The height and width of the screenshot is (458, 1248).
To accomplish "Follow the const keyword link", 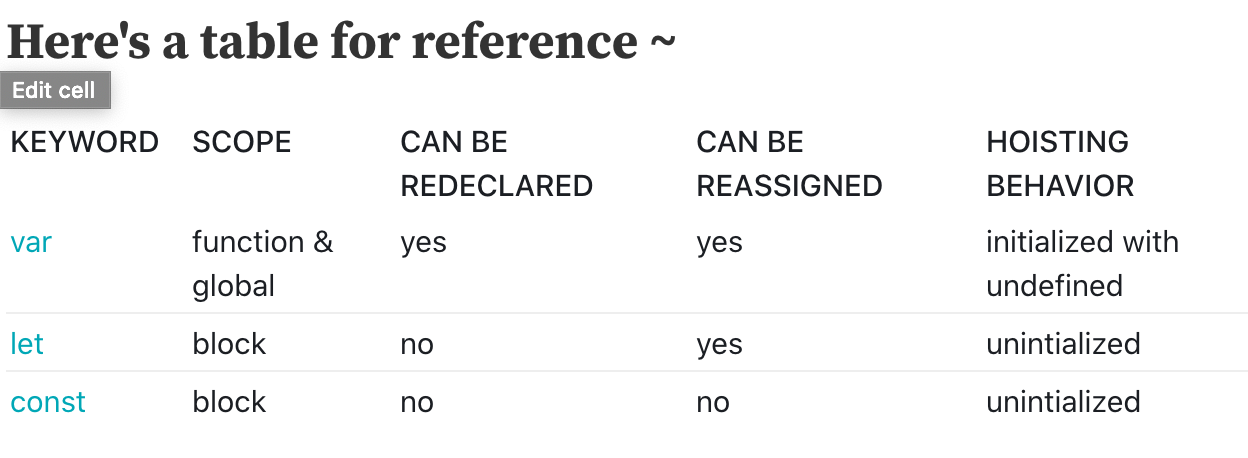I will pos(48,402).
